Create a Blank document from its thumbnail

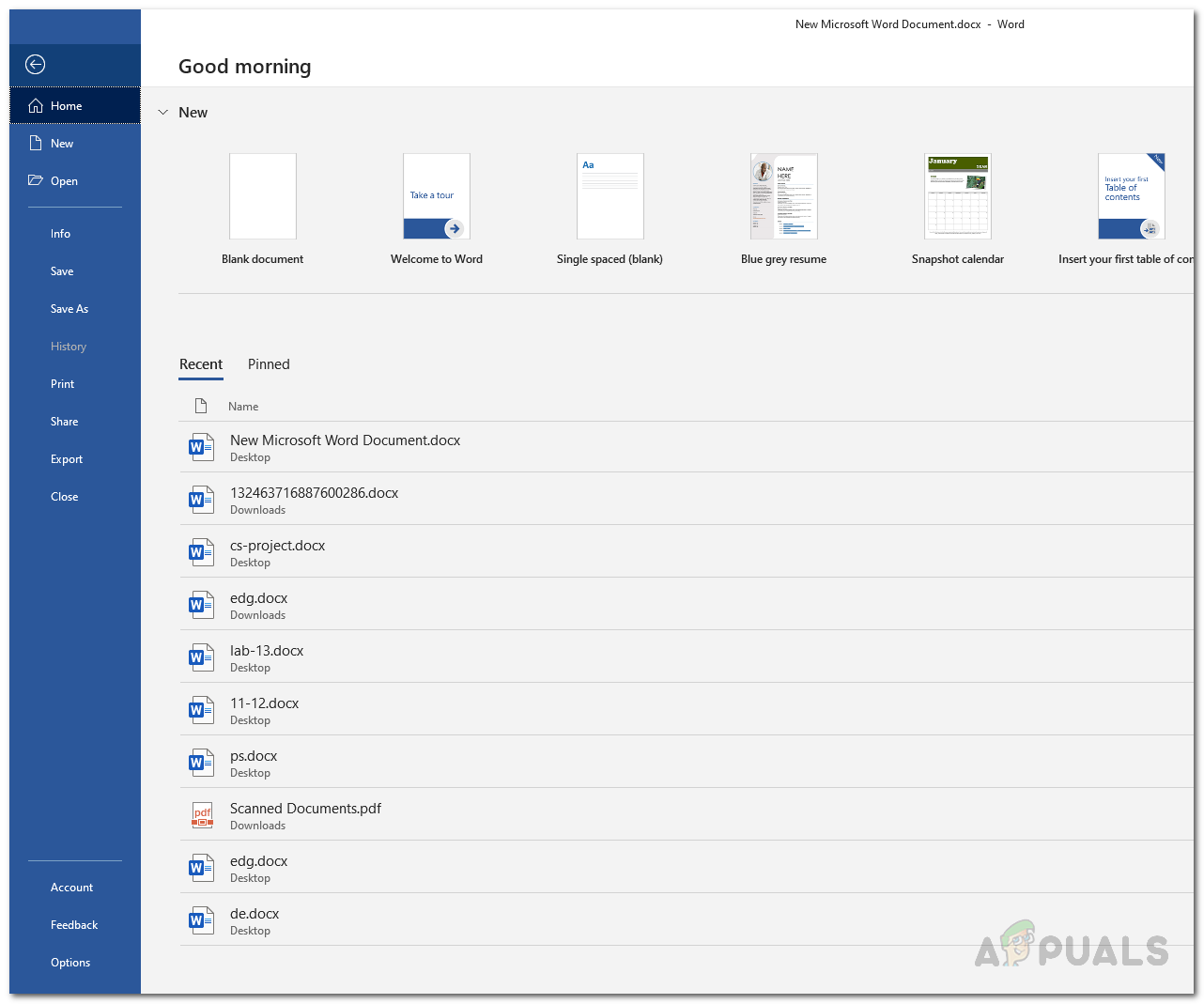(x=263, y=196)
